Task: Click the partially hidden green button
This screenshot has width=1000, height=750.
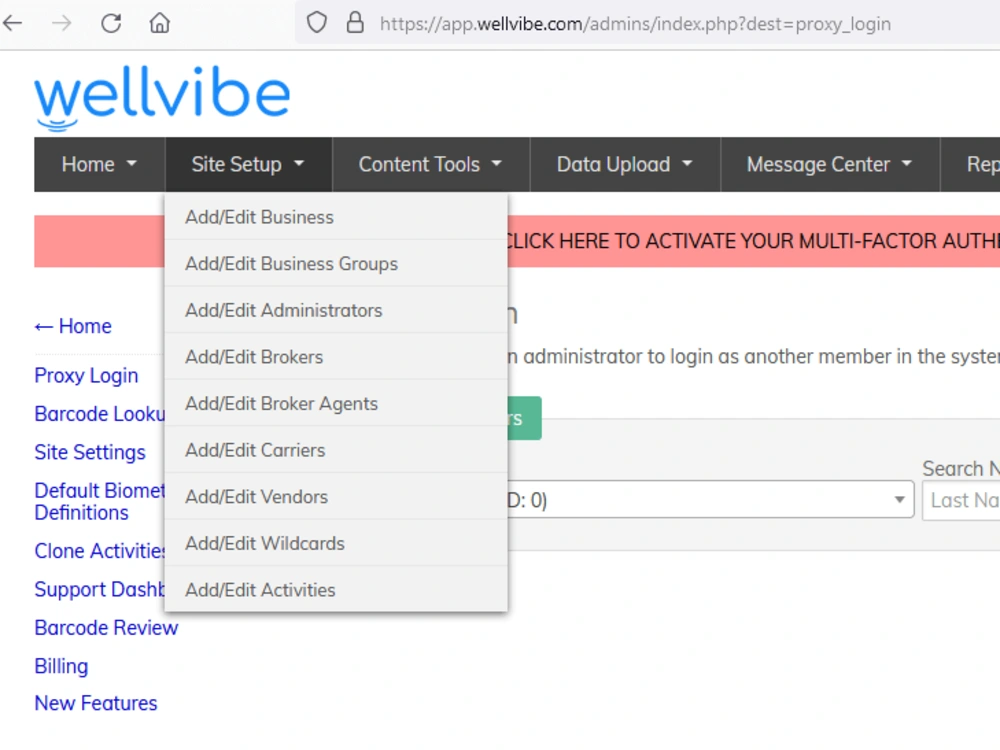Action: click(x=524, y=418)
